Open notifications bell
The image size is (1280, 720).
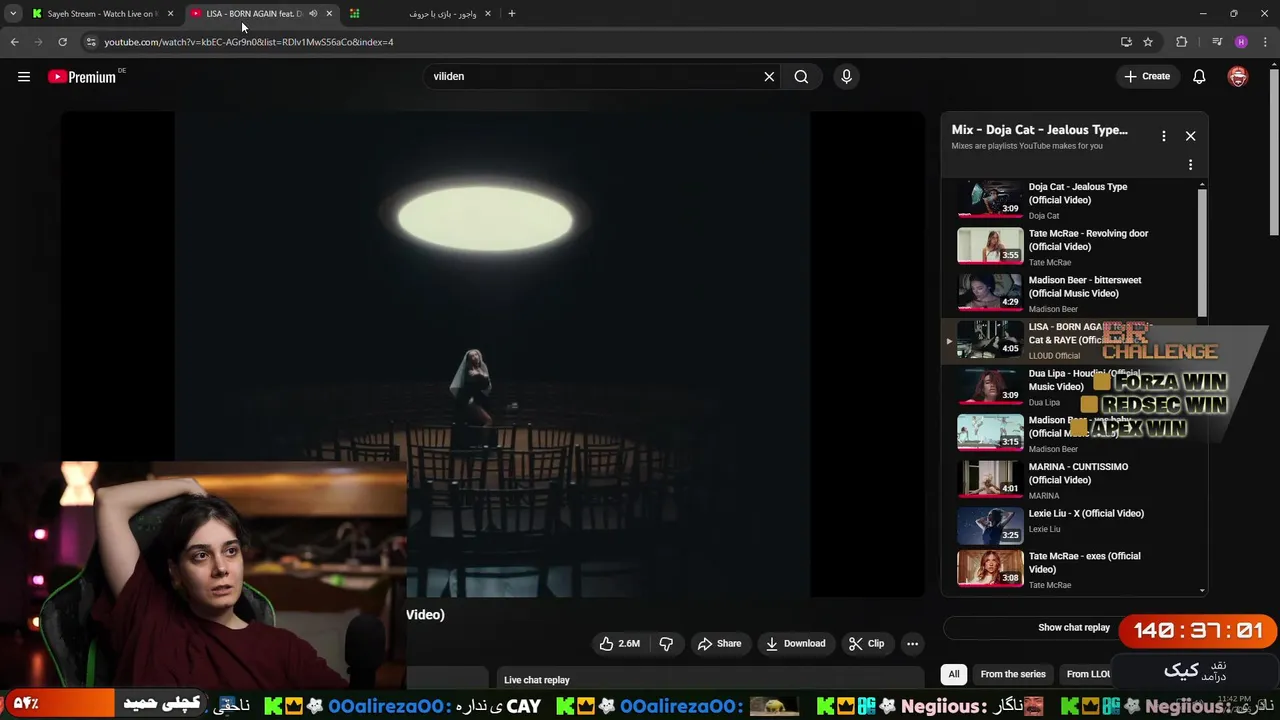coord(1199,77)
